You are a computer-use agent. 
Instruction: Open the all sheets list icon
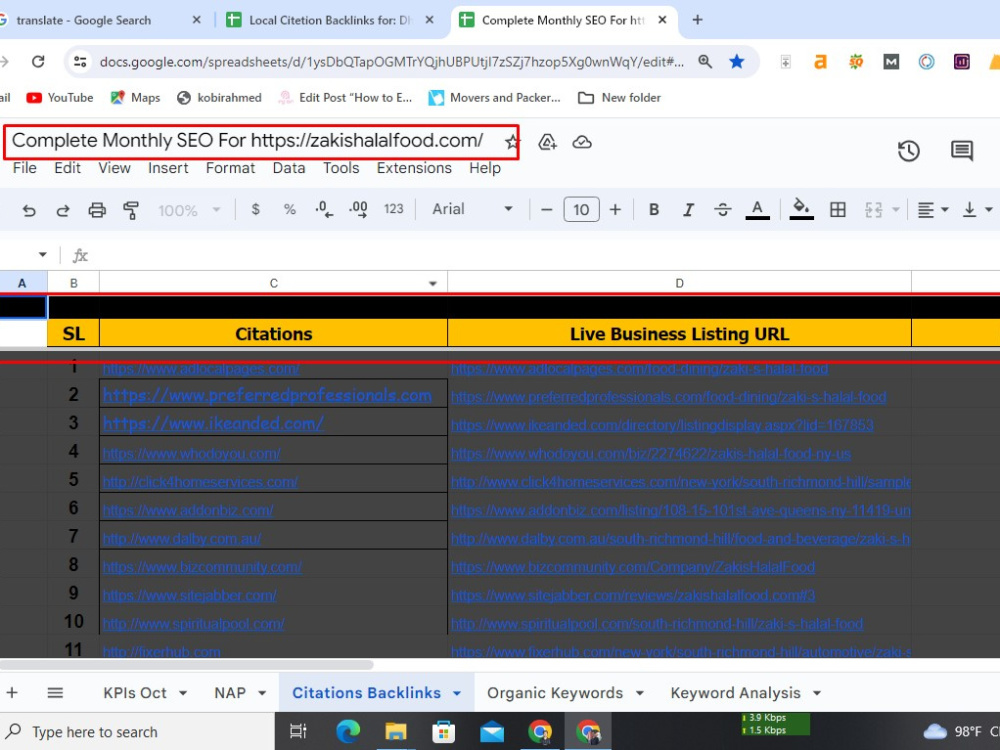55,693
